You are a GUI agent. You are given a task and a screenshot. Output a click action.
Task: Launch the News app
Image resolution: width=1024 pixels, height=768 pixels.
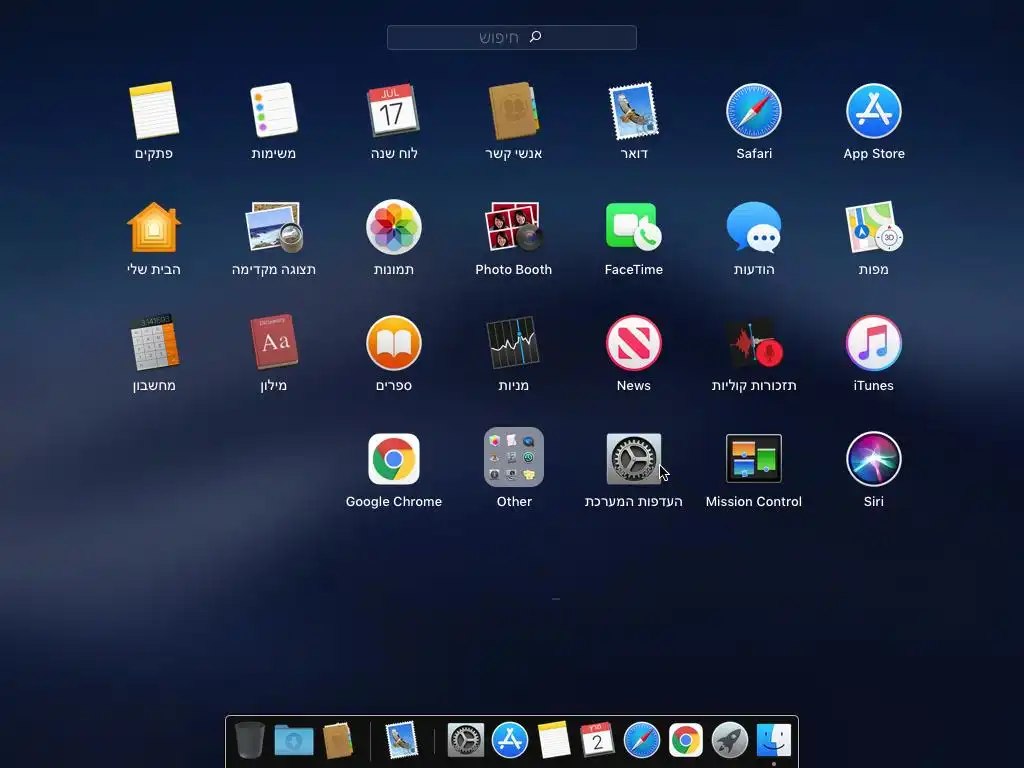click(x=633, y=342)
